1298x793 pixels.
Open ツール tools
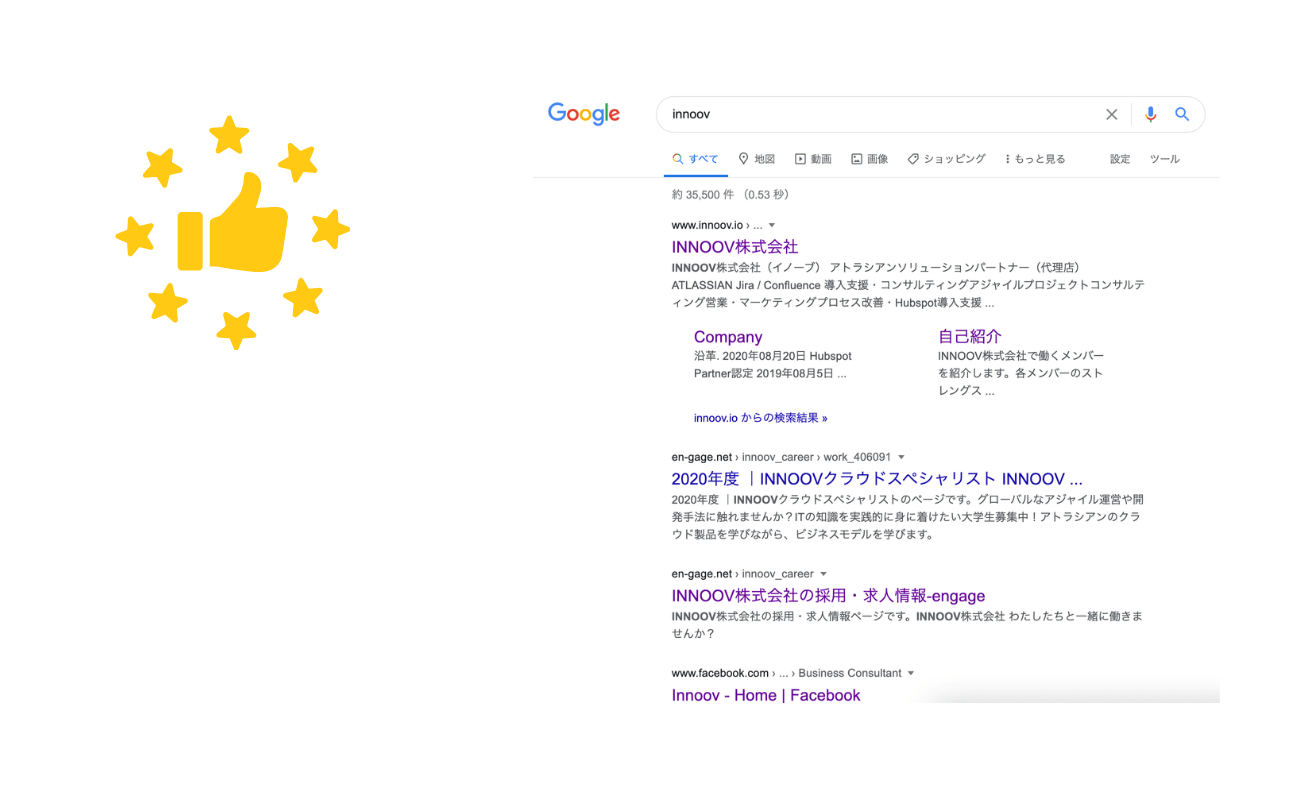coord(1164,159)
